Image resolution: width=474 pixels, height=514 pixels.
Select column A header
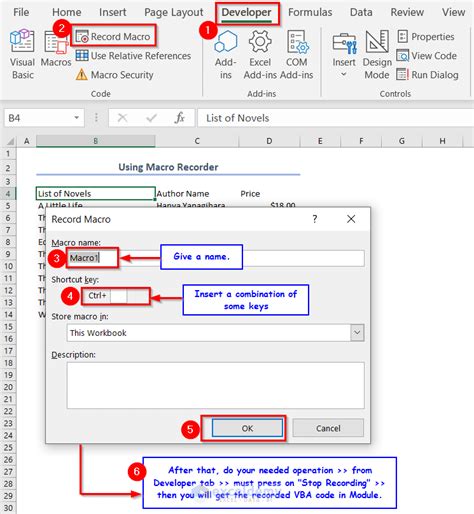coord(26,141)
